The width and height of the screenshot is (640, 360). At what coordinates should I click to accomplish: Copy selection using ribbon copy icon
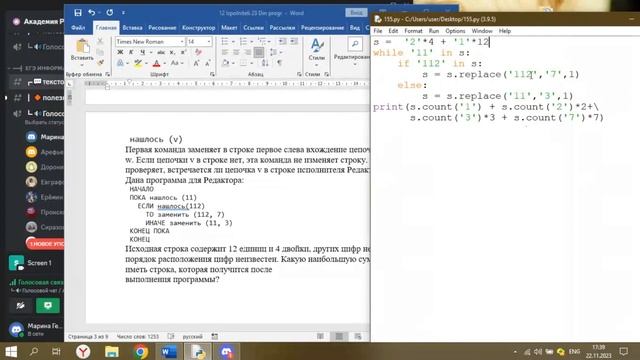pos(100,52)
